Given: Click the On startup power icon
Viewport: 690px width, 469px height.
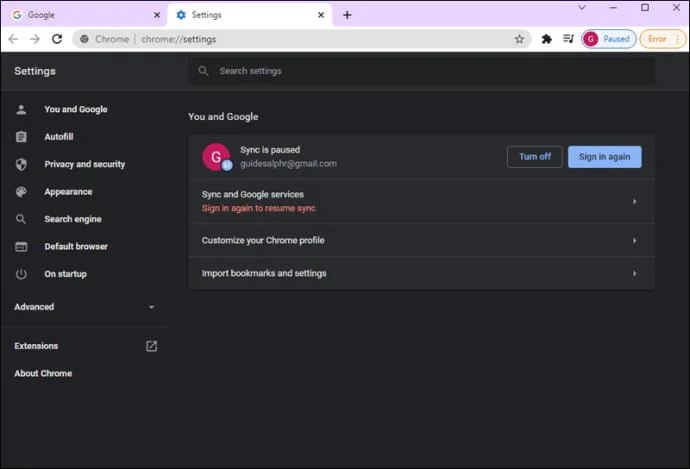Looking at the screenshot, I should 21,274.
